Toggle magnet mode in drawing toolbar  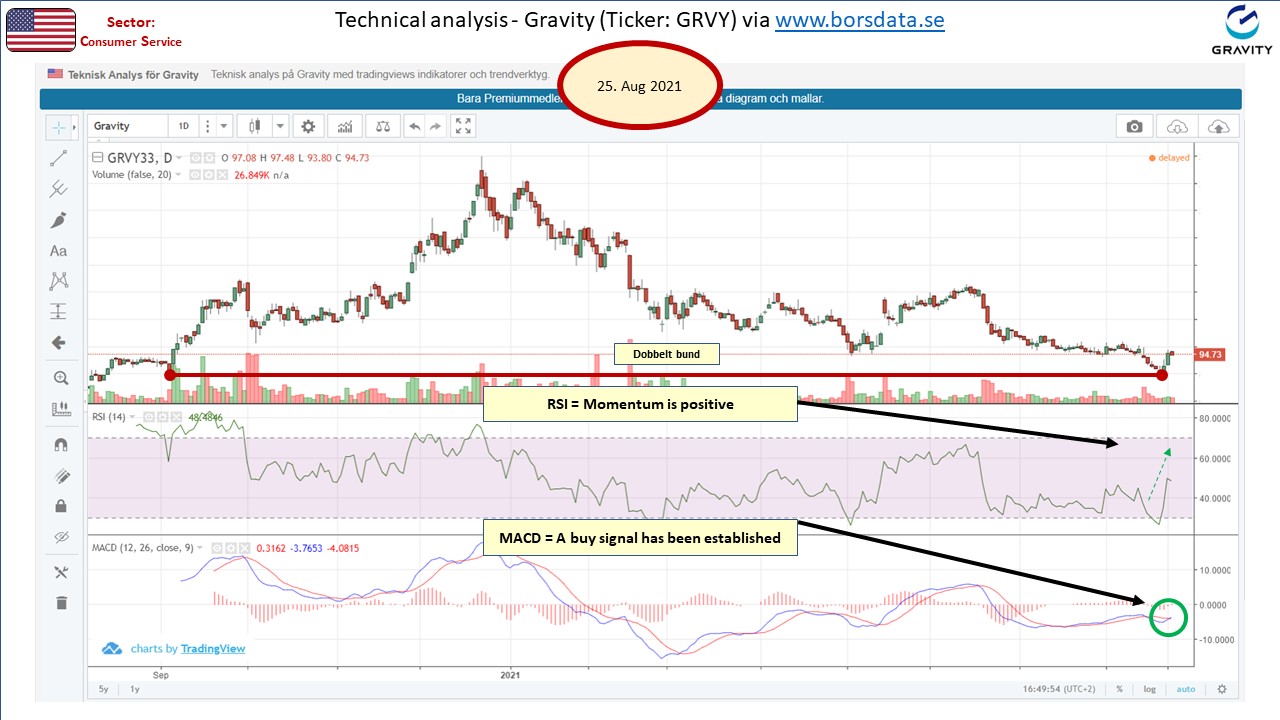(60, 445)
